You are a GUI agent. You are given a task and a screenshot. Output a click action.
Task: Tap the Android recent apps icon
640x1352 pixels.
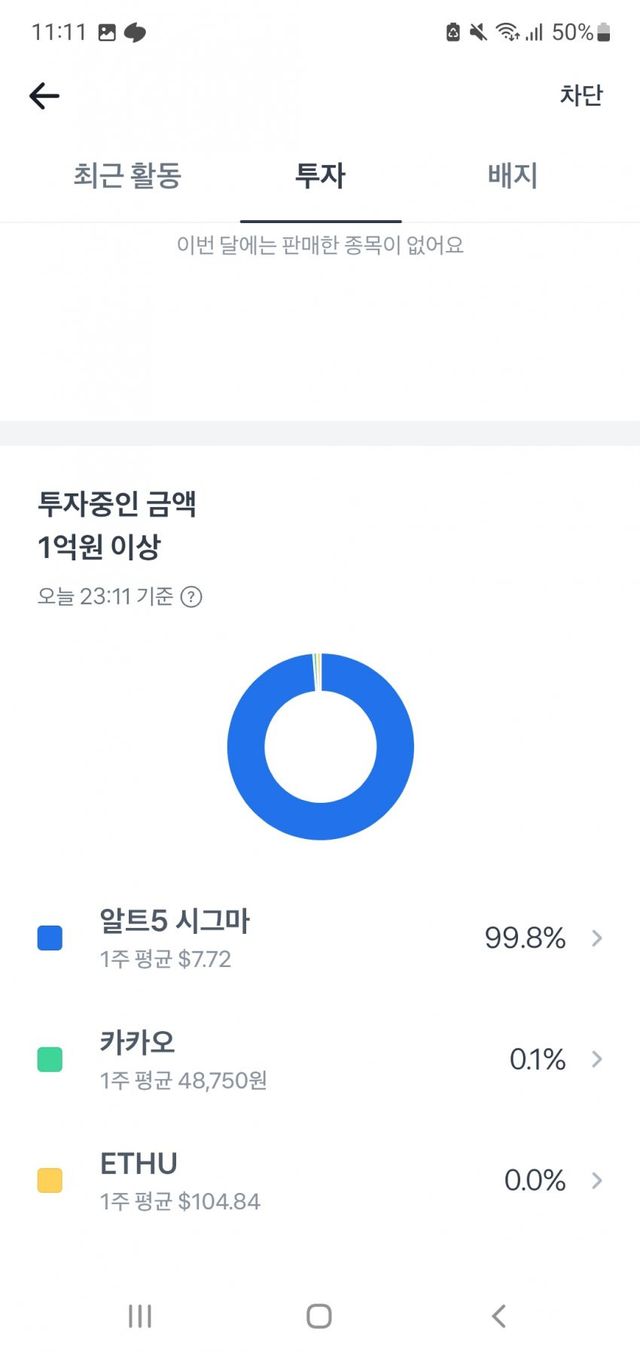[x=140, y=1316]
